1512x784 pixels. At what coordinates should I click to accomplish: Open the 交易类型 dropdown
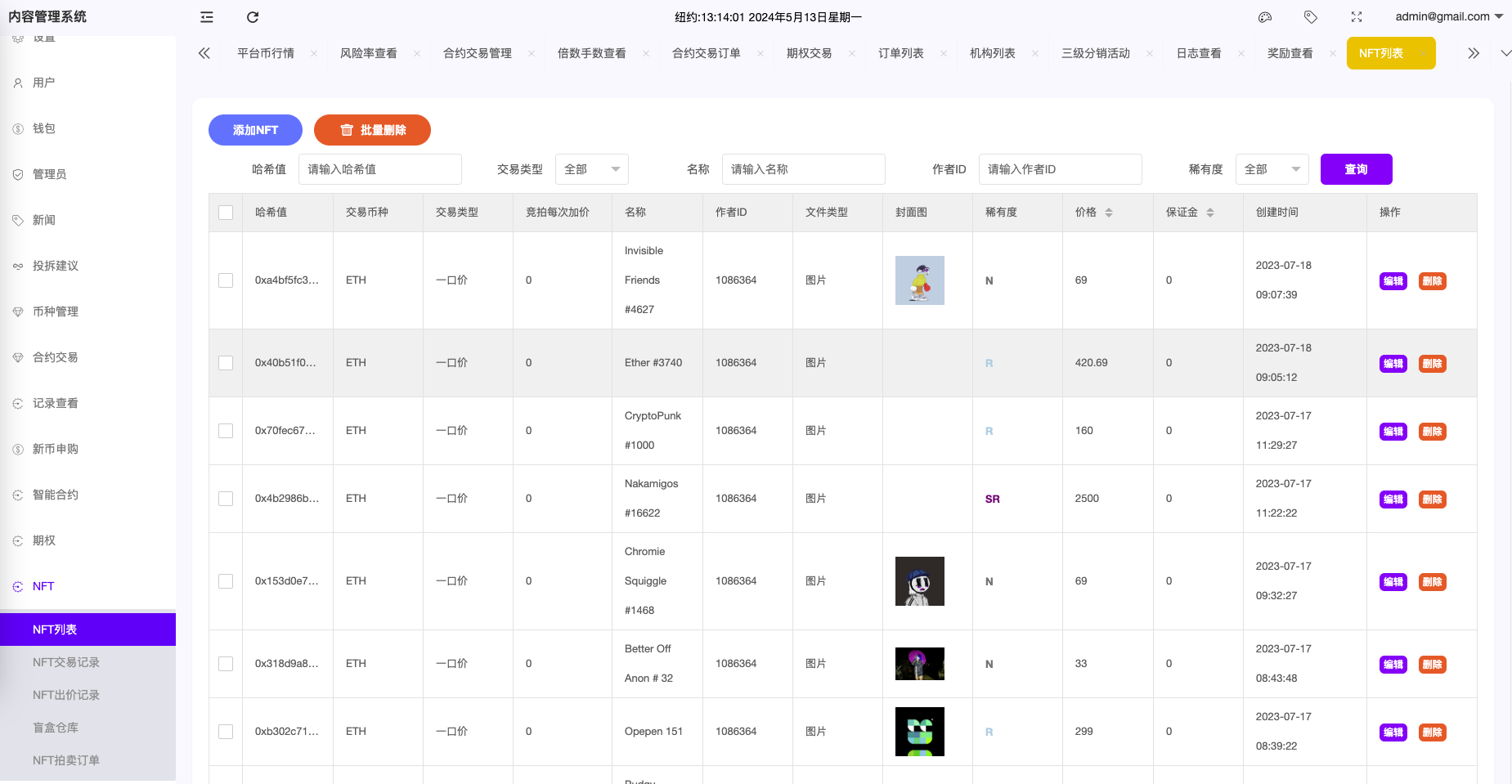591,169
